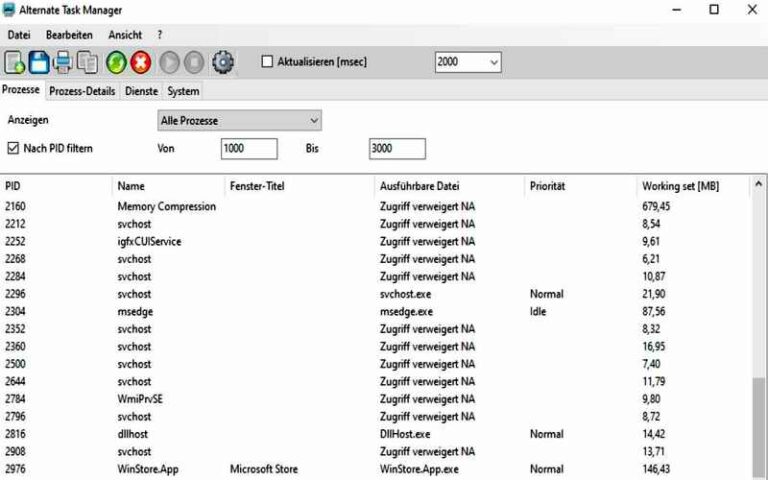This screenshot has height=480, width=768.
Task: Select the WmiPrvSE process row
Action: click(x=375, y=399)
